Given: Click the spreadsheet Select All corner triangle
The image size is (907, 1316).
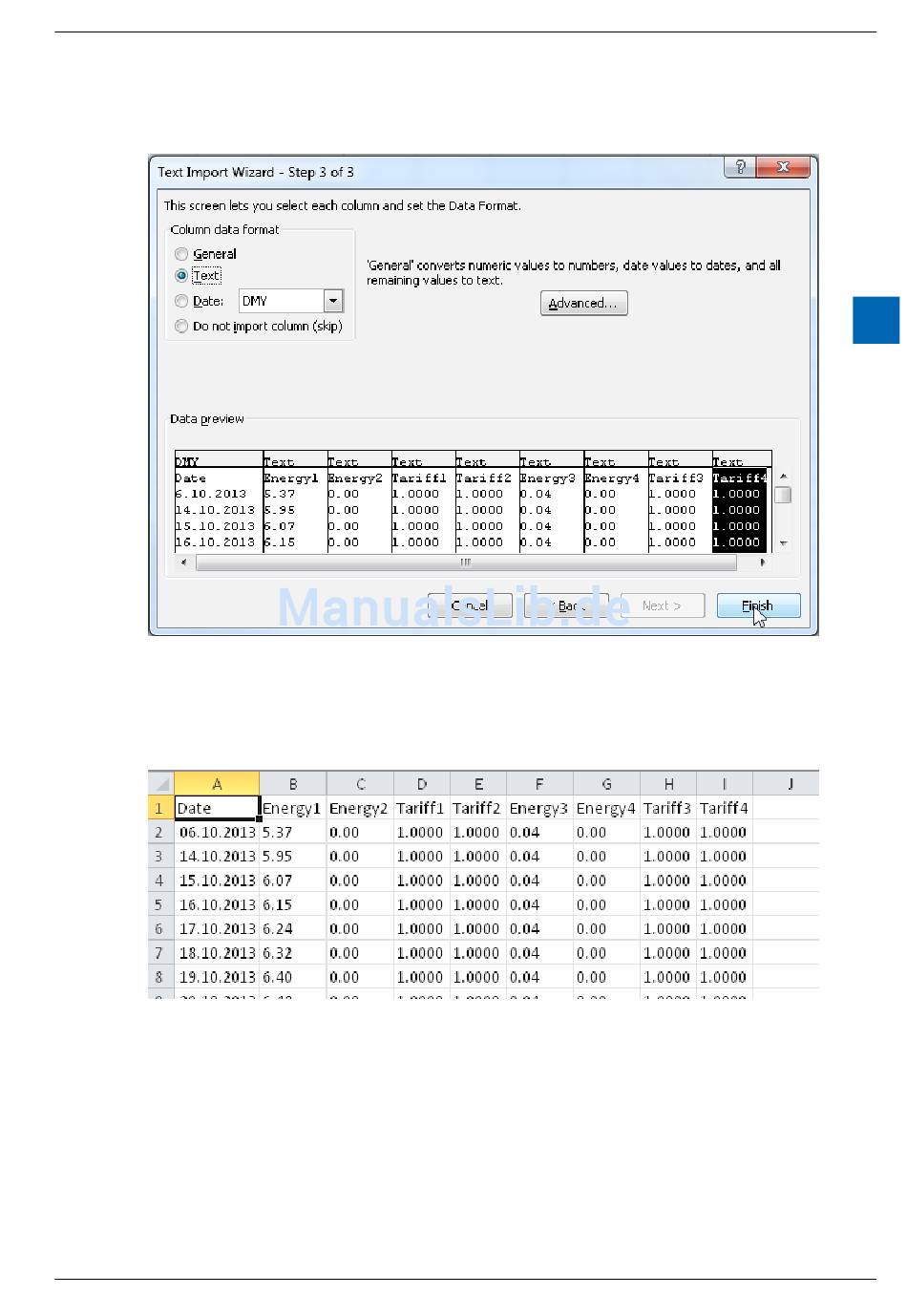Looking at the screenshot, I should click(x=161, y=783).
